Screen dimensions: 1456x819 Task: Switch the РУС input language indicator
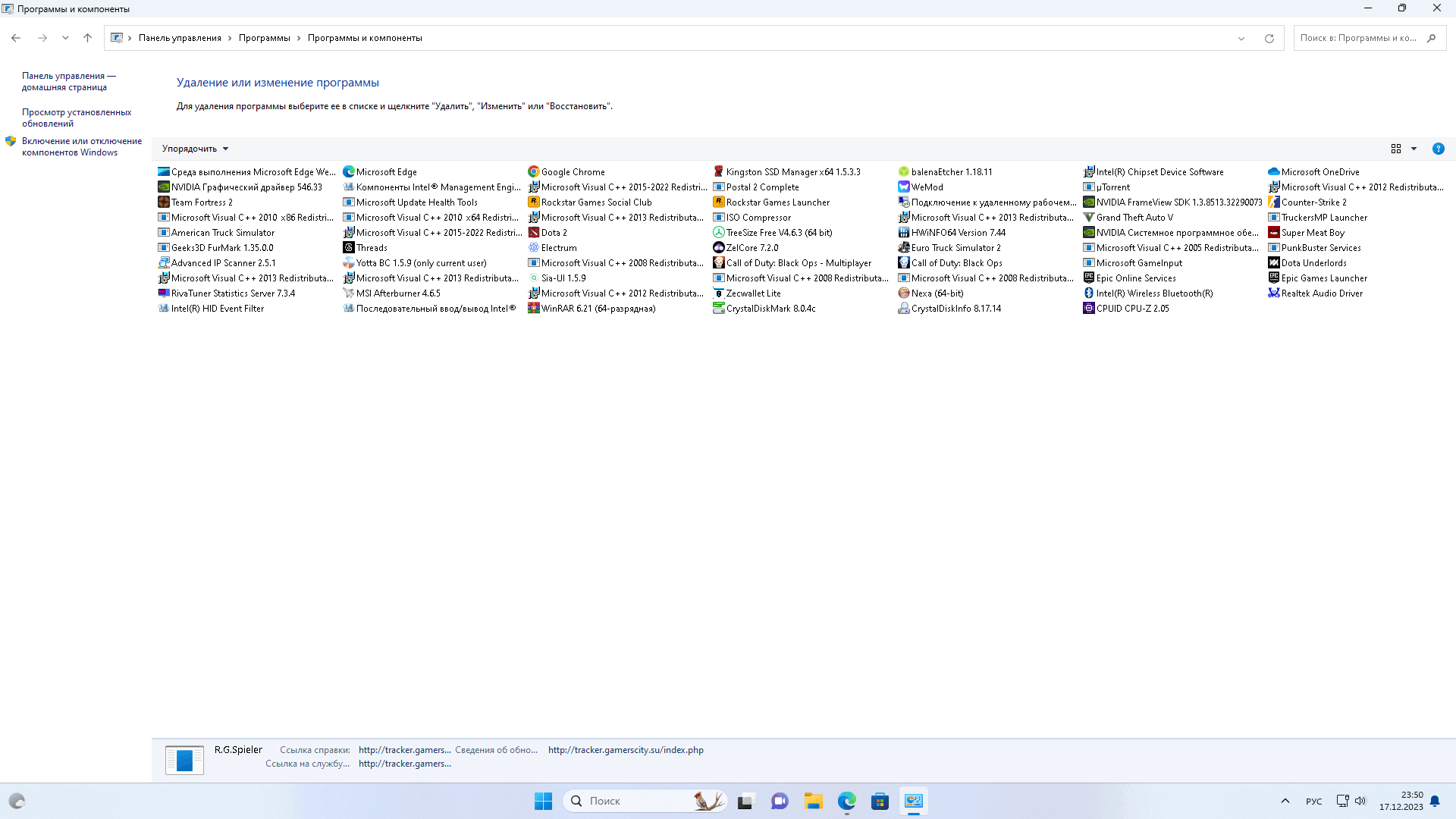click(x=1314, y=802)
